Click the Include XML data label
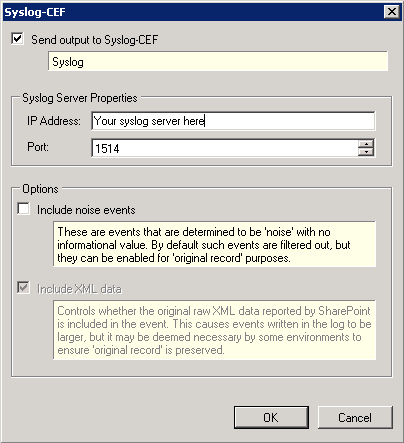Viewport: 404px width, 443px height. (79, 289)
